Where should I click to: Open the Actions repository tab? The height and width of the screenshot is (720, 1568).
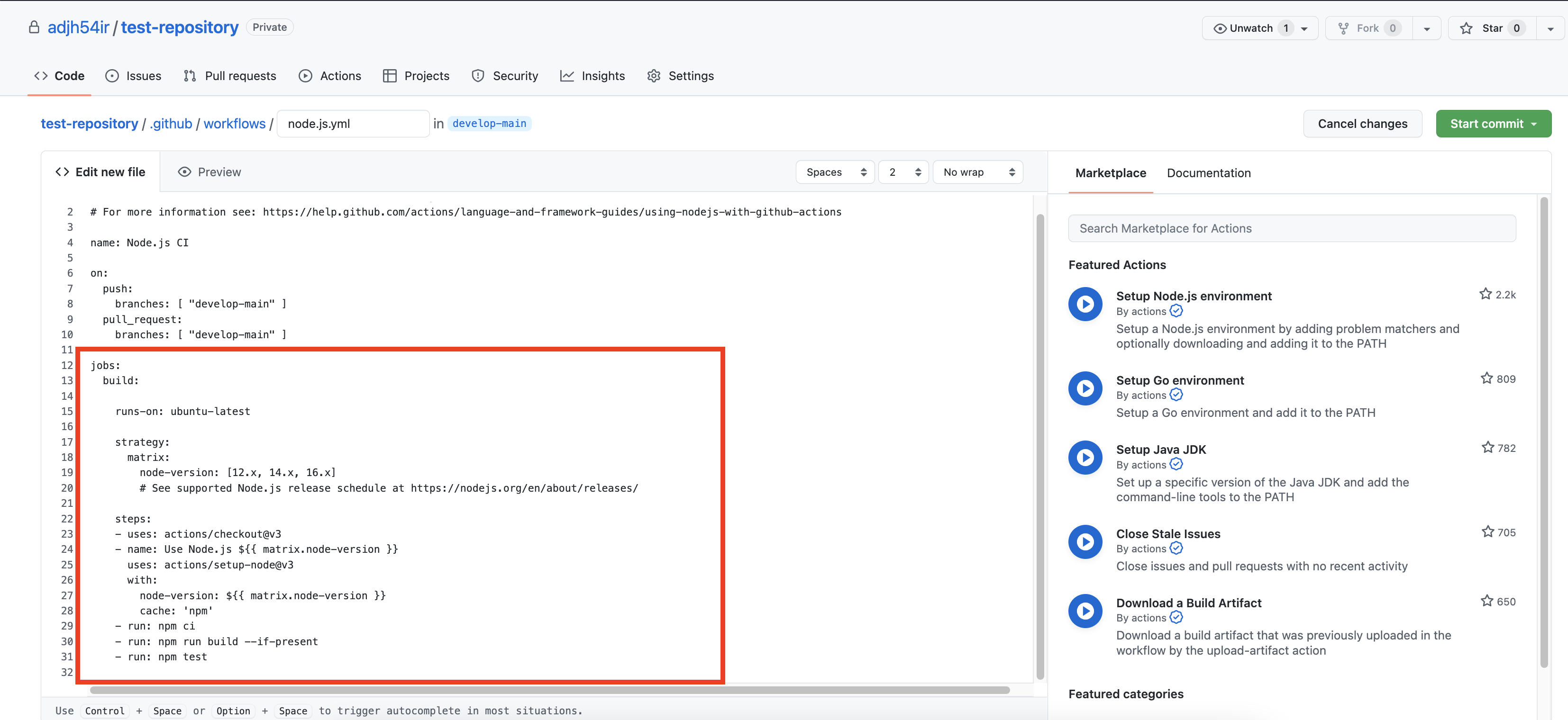click(x=330, y=76)
